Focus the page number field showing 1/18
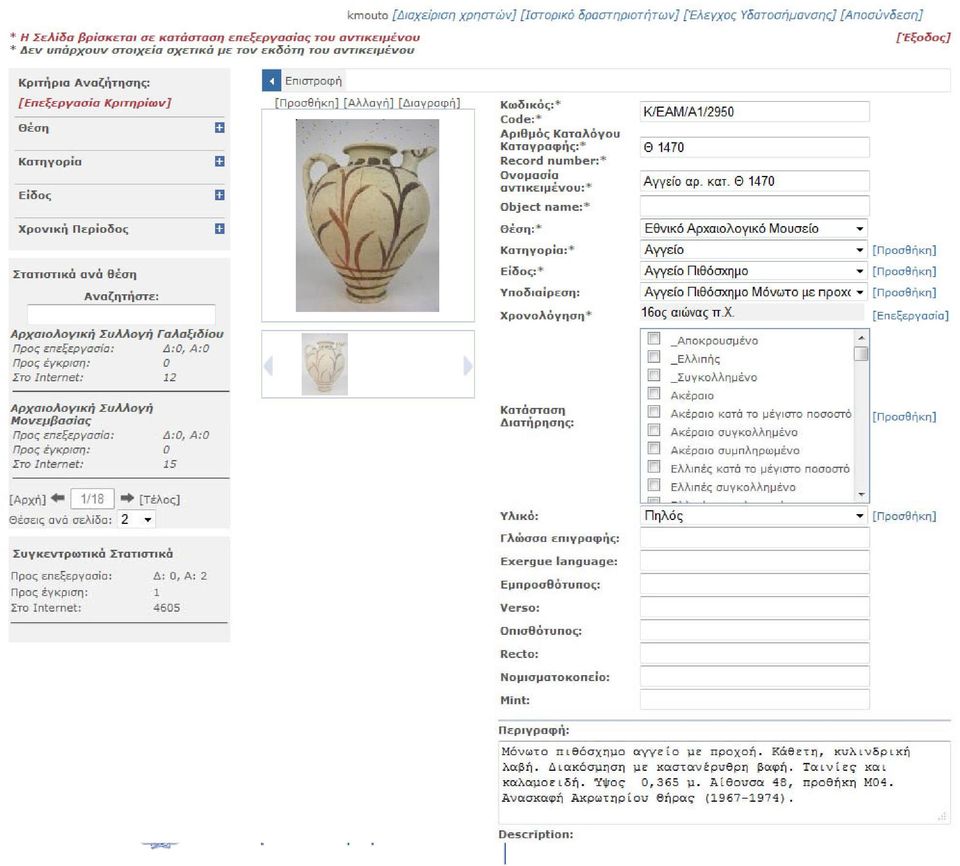The image size is (960, 866). point(92,499)
